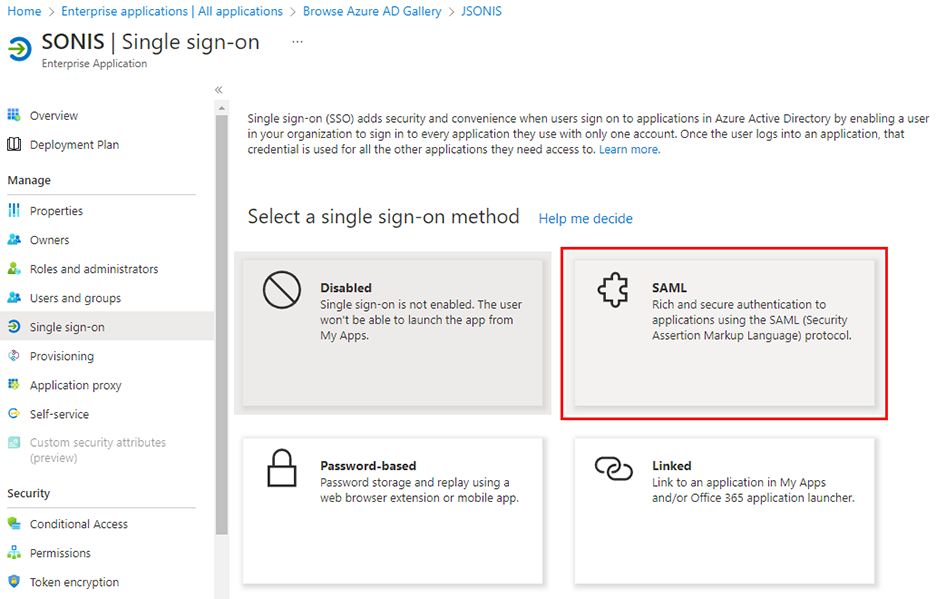
Task: Click the SONIS application logo icon
Action: [19, 49]
